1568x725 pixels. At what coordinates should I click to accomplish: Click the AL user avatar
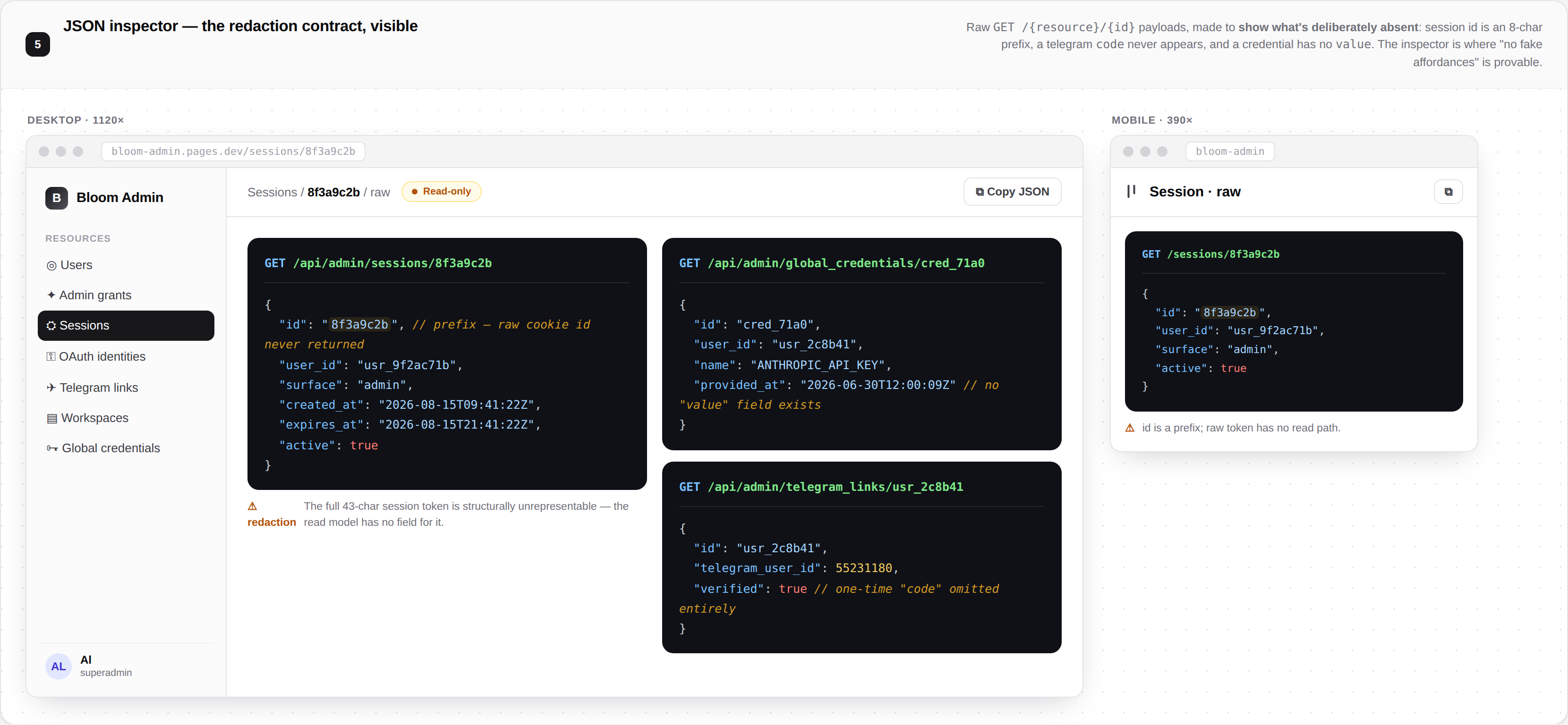[59, 666]
